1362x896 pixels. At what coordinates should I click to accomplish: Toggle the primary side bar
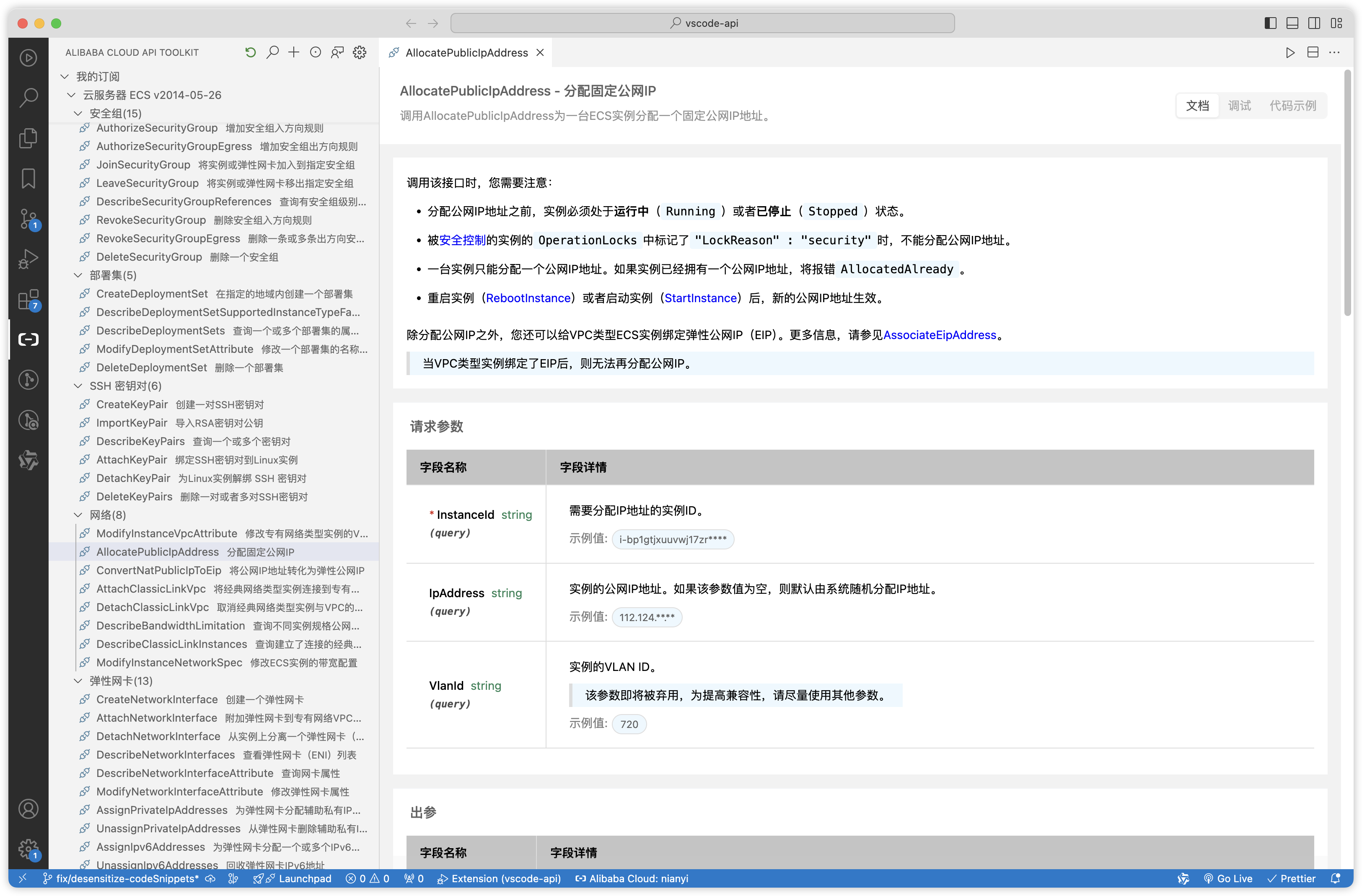(1270, 23)
